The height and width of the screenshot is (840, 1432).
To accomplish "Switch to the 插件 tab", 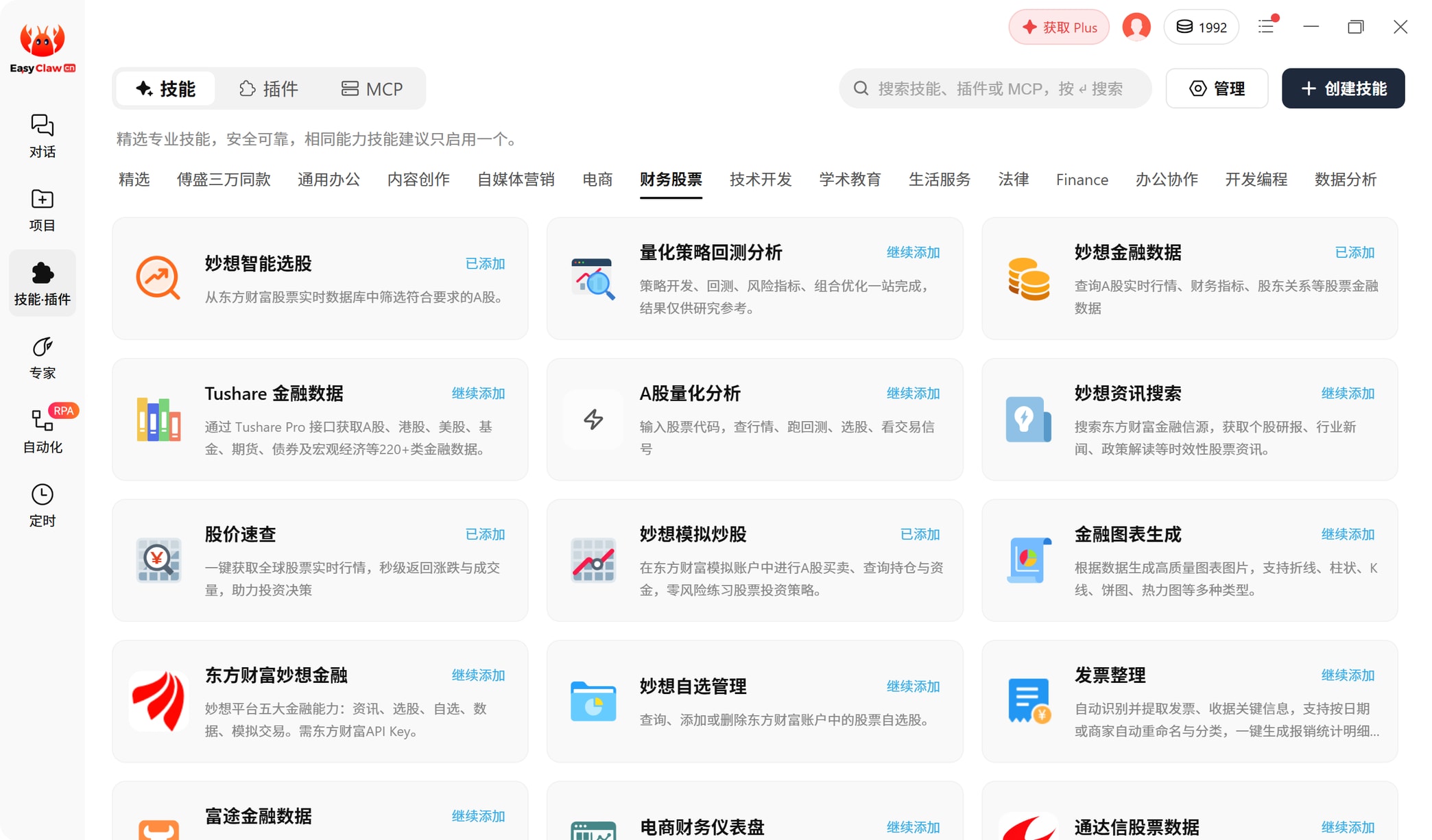I will point(268,88).
